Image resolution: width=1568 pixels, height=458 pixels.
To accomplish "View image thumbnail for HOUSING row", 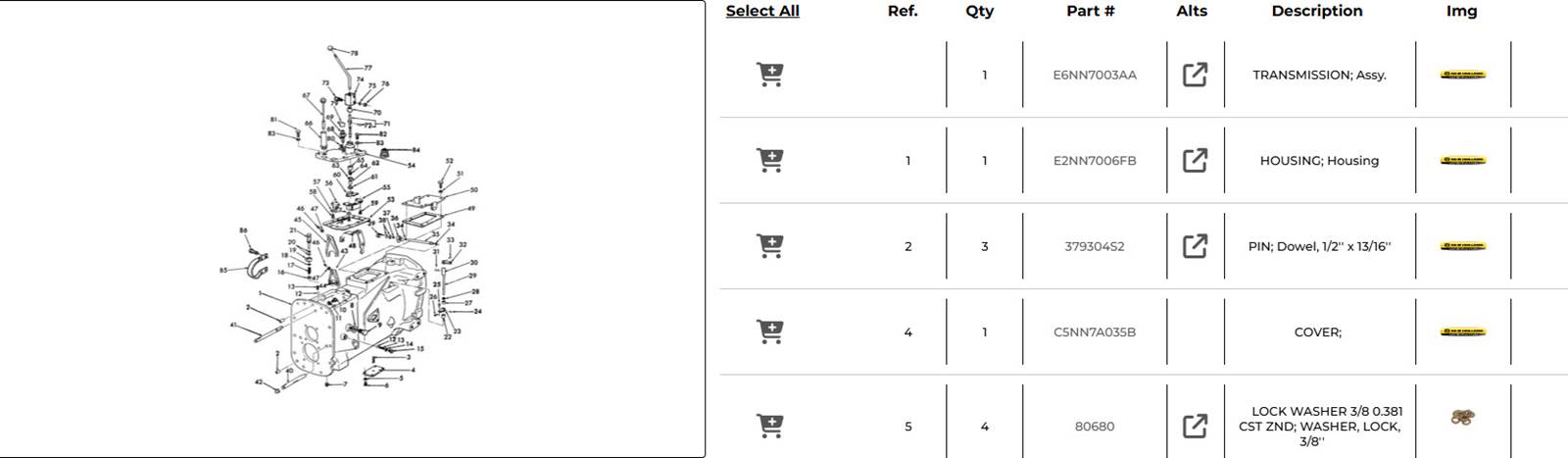I will click(x=1462, y=160).
